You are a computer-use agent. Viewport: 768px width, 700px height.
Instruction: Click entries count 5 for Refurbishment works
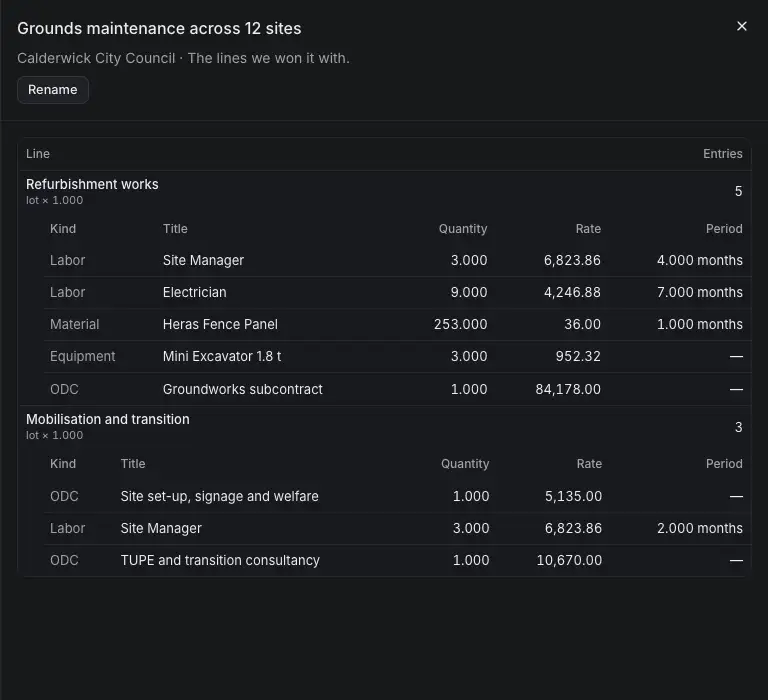coord(738,191)
